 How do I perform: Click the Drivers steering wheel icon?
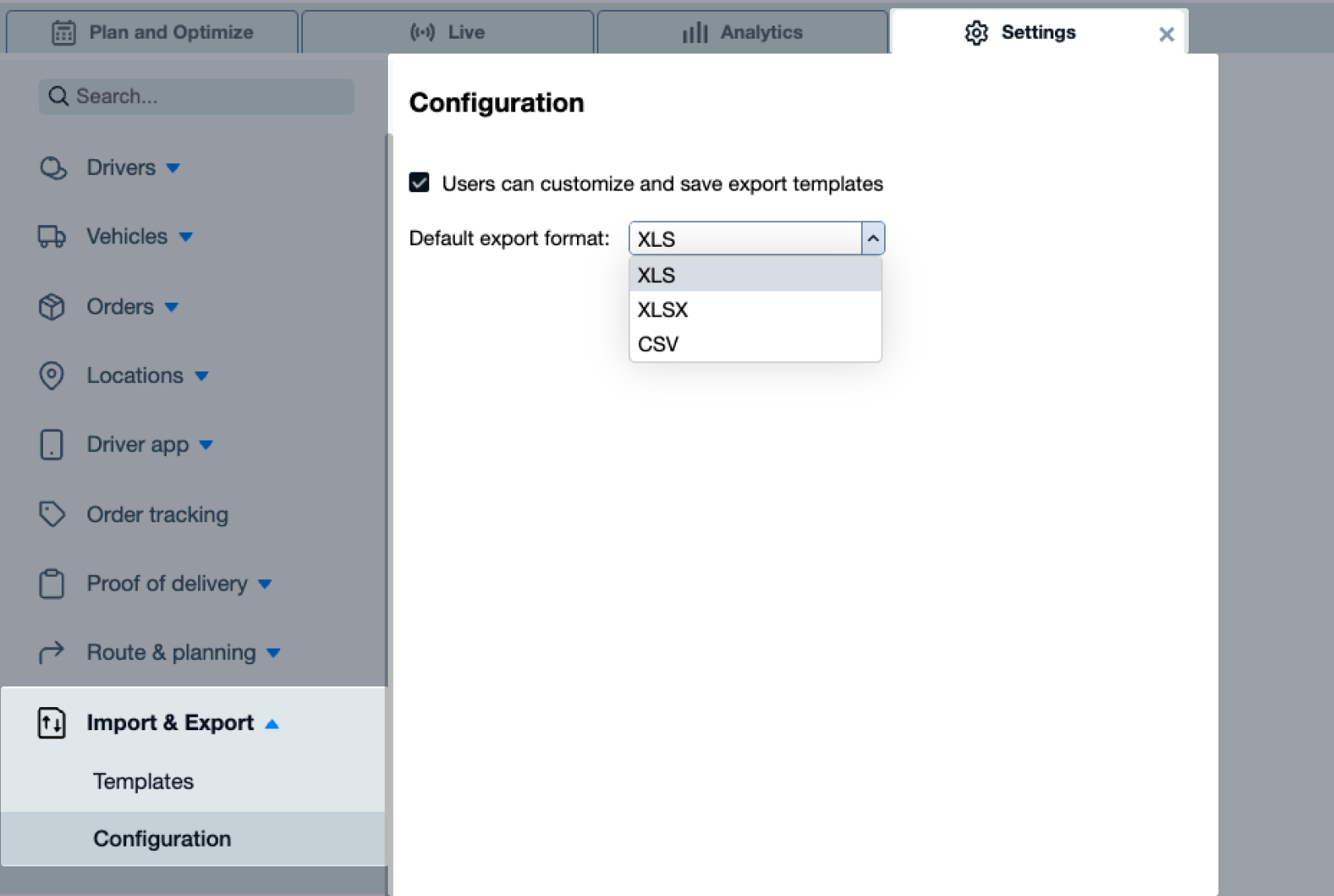point(53,168)
